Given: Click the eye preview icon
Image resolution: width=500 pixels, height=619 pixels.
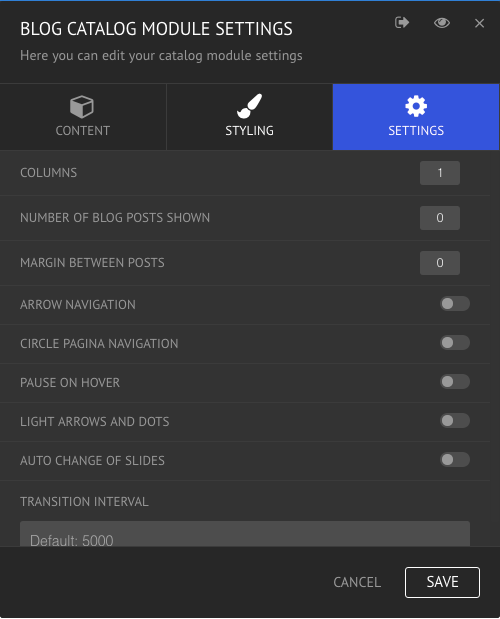Looking at the screenshot, I should click(442, 23).
